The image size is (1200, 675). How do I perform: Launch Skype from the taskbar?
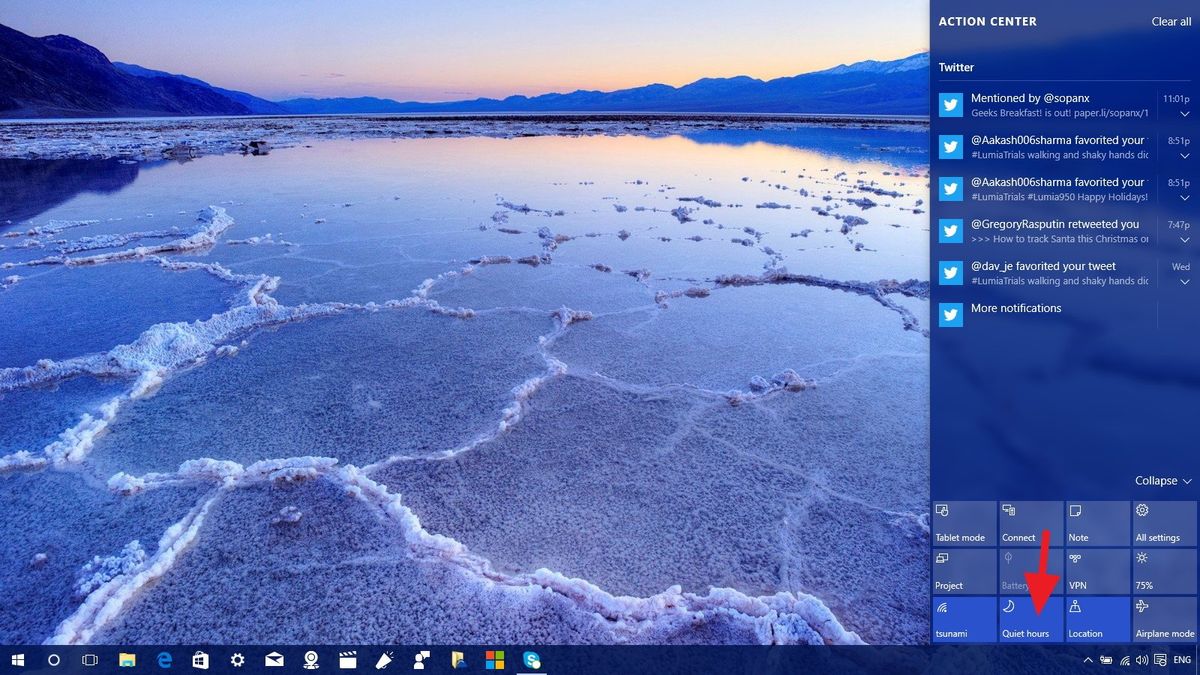[532, 660]
